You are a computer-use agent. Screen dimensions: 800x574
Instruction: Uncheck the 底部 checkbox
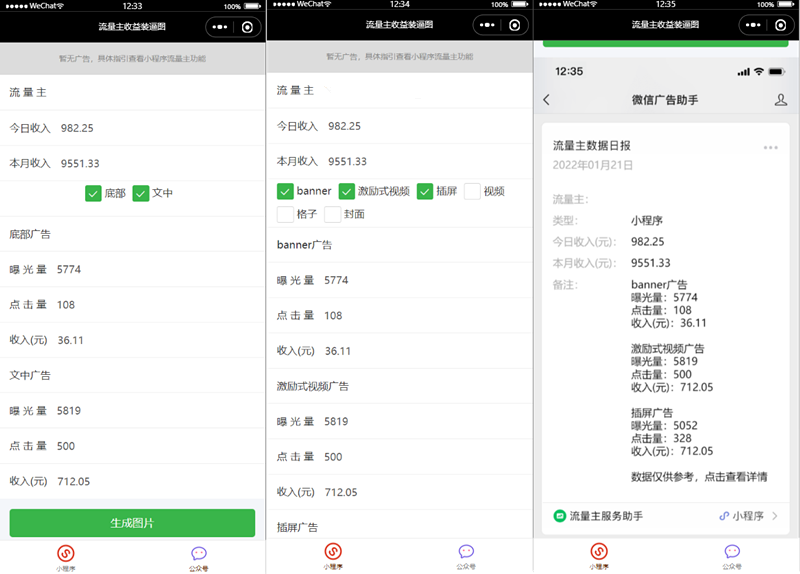93,193
